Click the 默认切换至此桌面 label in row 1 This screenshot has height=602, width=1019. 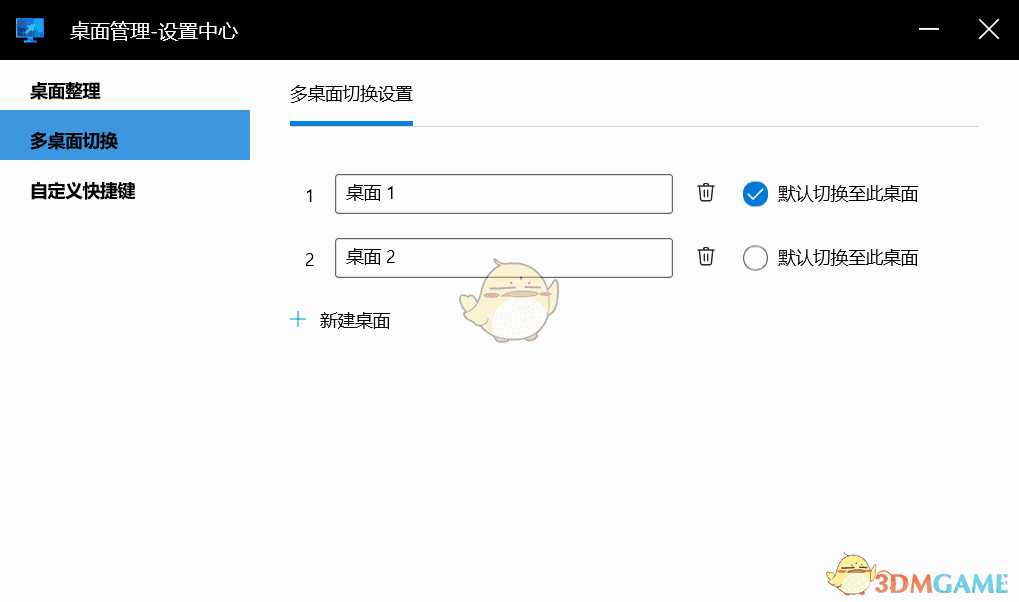(845, 193)
